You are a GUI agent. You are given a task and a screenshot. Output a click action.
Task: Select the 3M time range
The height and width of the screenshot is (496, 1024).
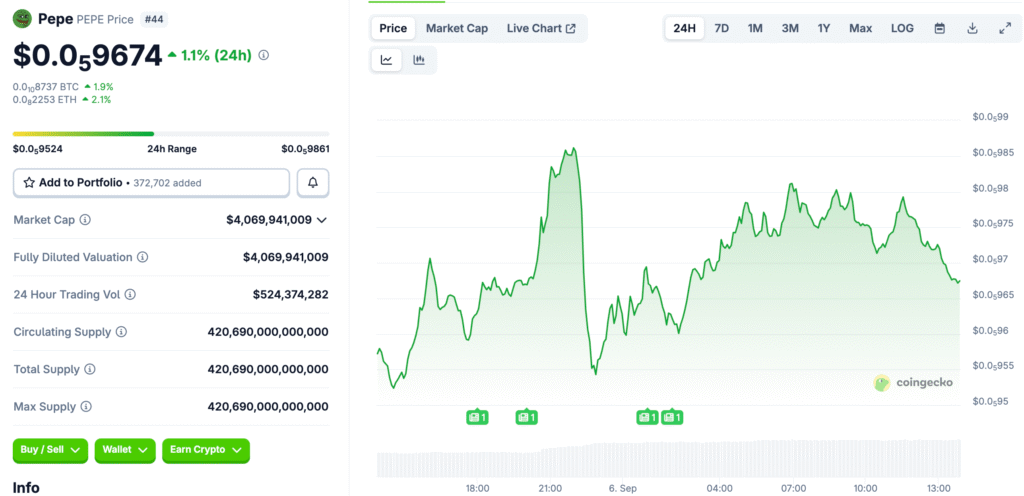(x=790, y=28)
